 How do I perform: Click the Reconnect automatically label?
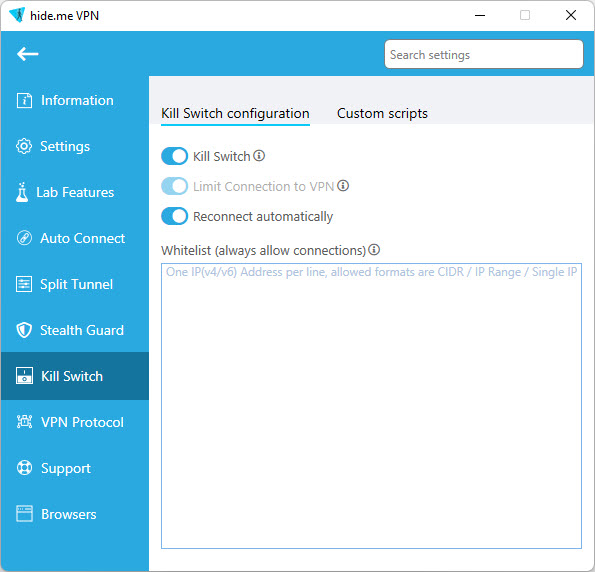(x=263, y=217)
